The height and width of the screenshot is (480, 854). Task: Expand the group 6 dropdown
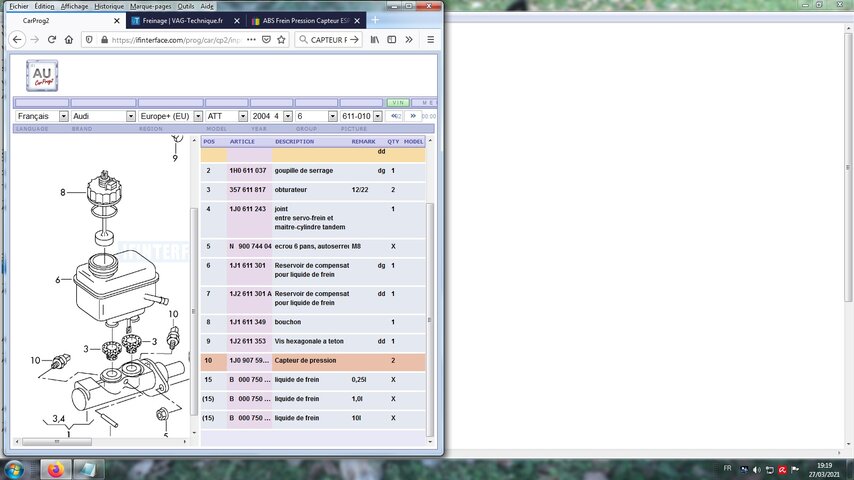pos(332,116)
